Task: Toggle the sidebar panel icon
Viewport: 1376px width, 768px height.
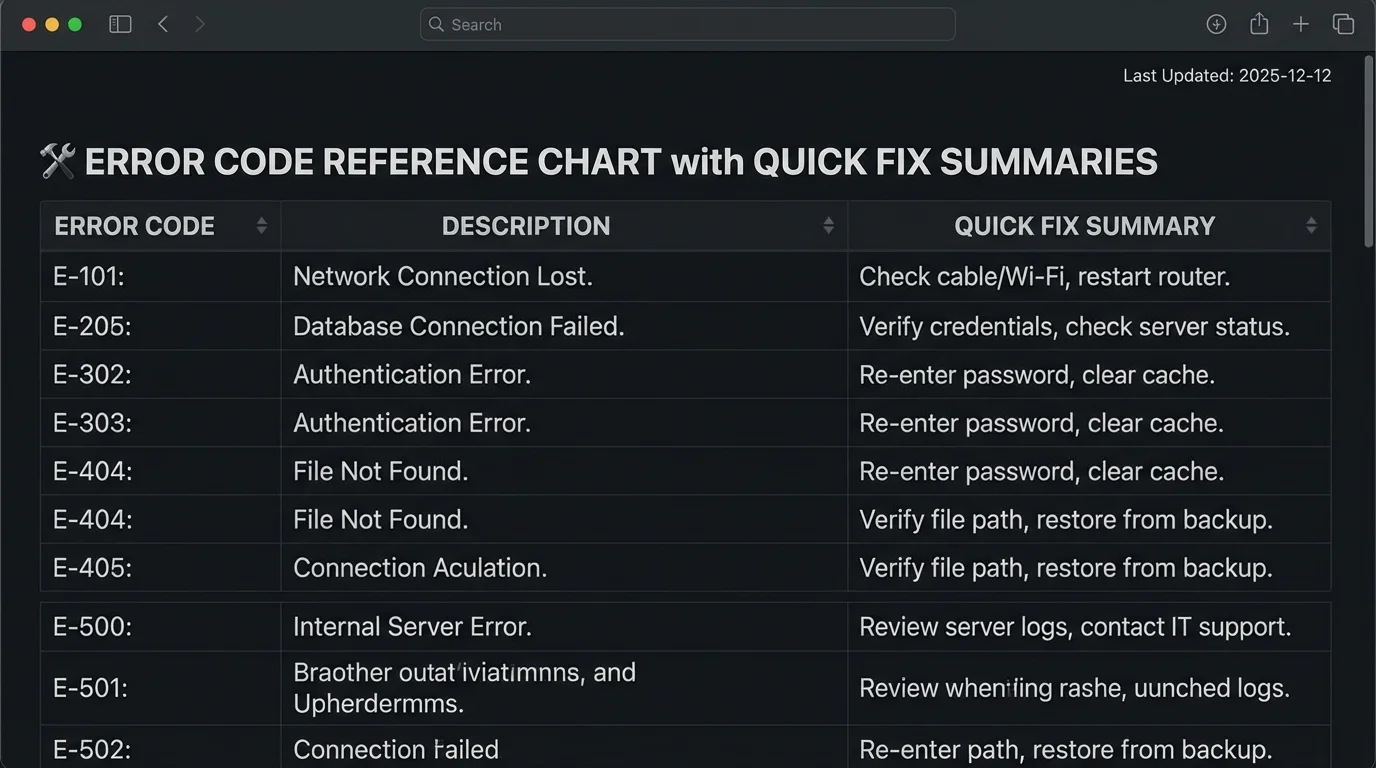Action: click(x=120, y=24)
